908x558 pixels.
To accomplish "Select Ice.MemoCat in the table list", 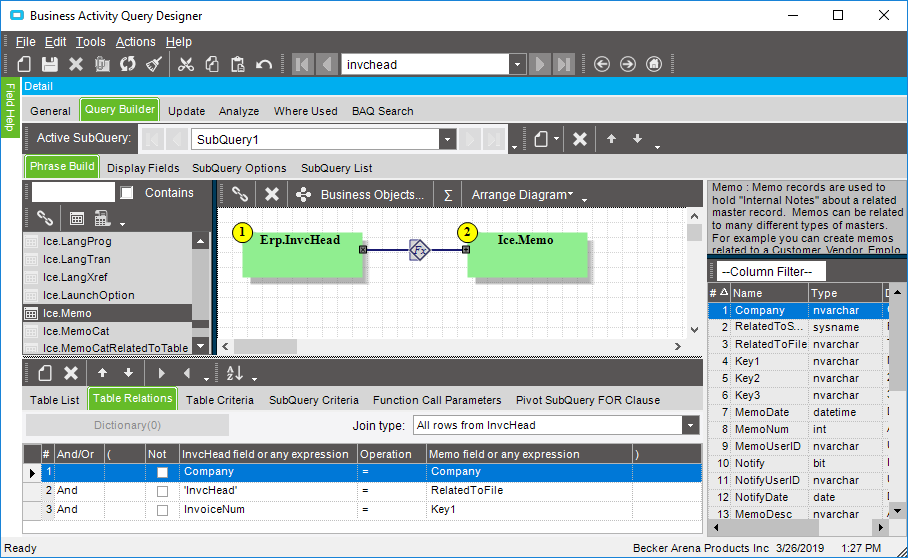I will coord(108,331).
